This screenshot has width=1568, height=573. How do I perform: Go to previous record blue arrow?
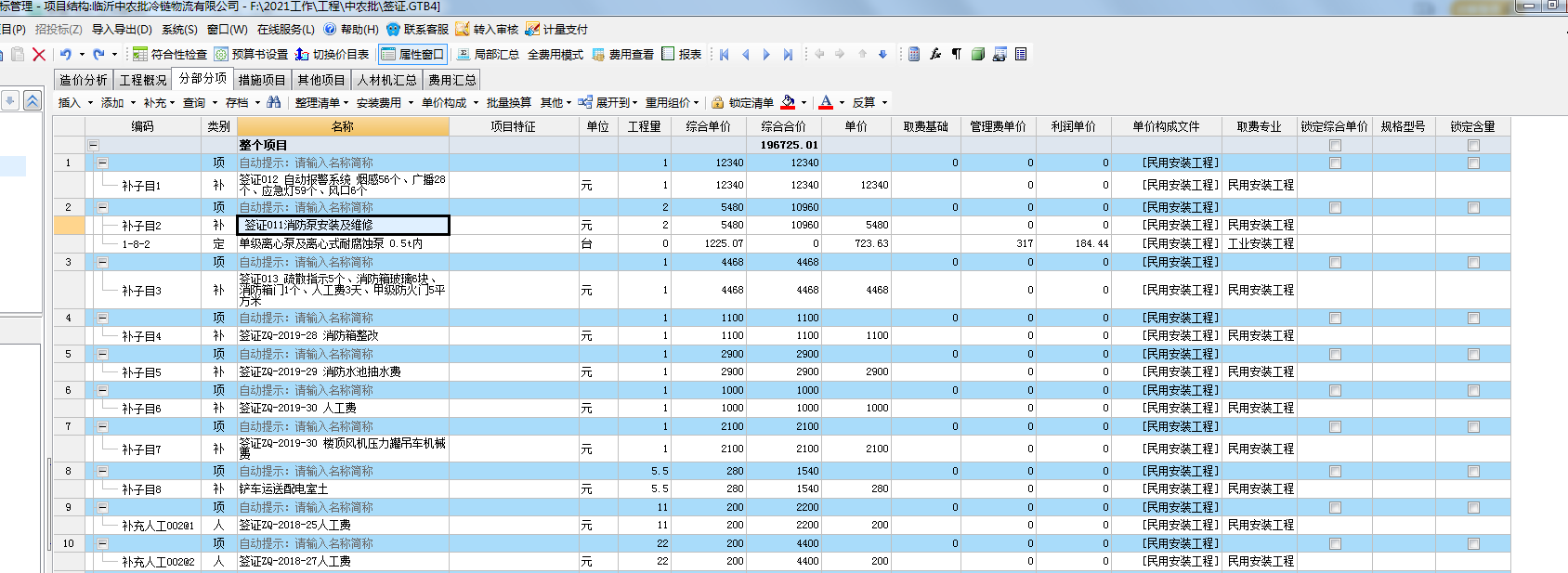click(745, 55)
